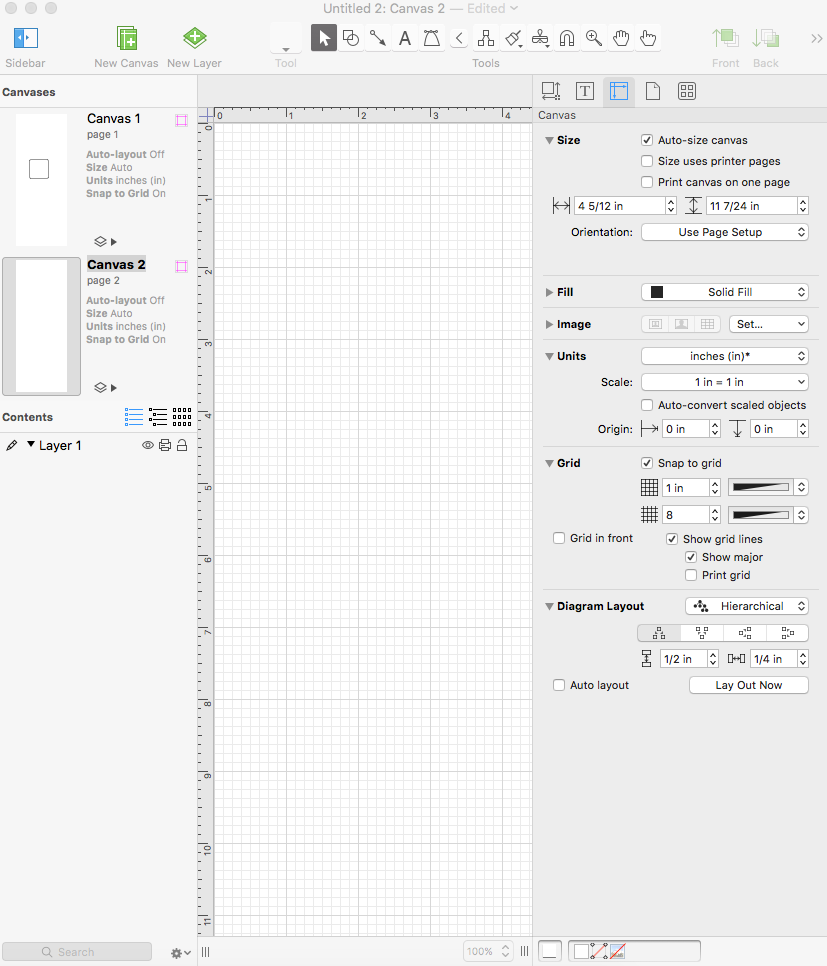This screenshot has width=827, height=966.
Task: Select the Line tool
Action: [378, 38]
